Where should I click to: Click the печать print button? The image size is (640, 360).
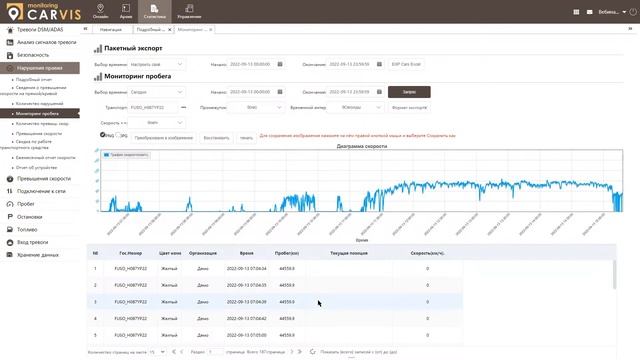[246, 138]
